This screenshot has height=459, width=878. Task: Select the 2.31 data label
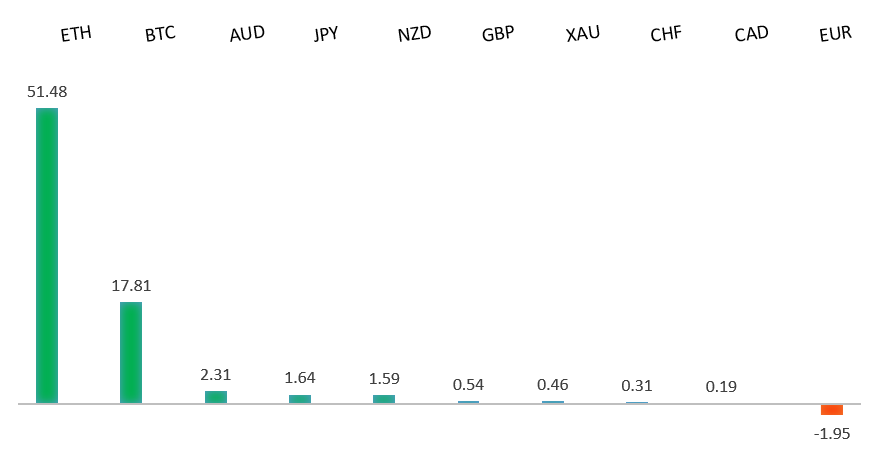pos(216,375)
